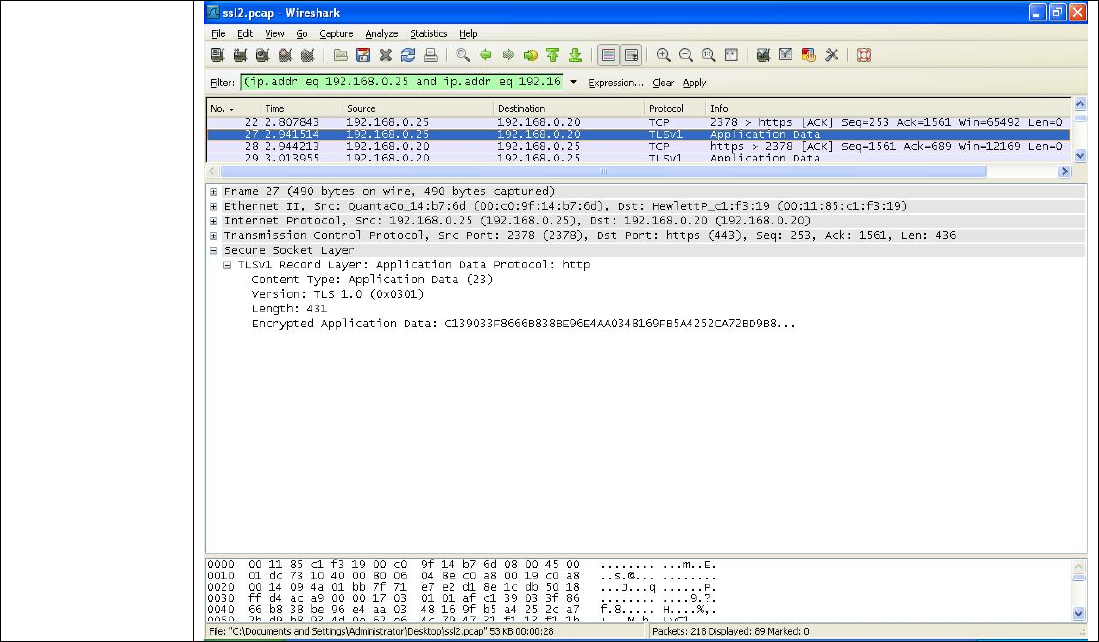Viewport: 1099px width, 642px height.
Task: Stop the running capture icon
Action: pyautogui.click(x=285, y=55)
